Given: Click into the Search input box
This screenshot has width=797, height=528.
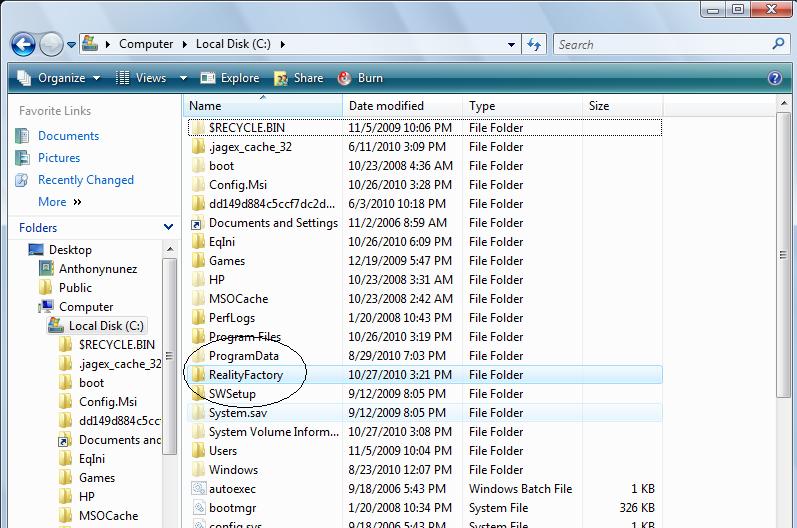Looking at the screenshot, I should click(x=660, y=44).
